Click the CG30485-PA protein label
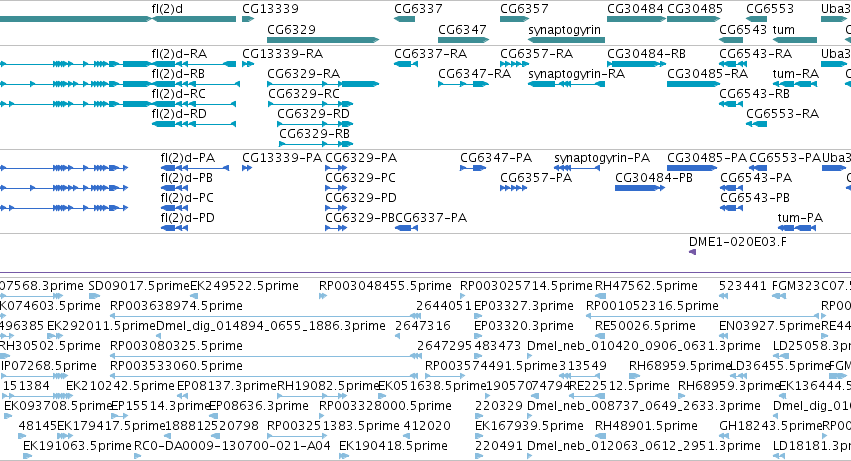 tap(707, 157)
